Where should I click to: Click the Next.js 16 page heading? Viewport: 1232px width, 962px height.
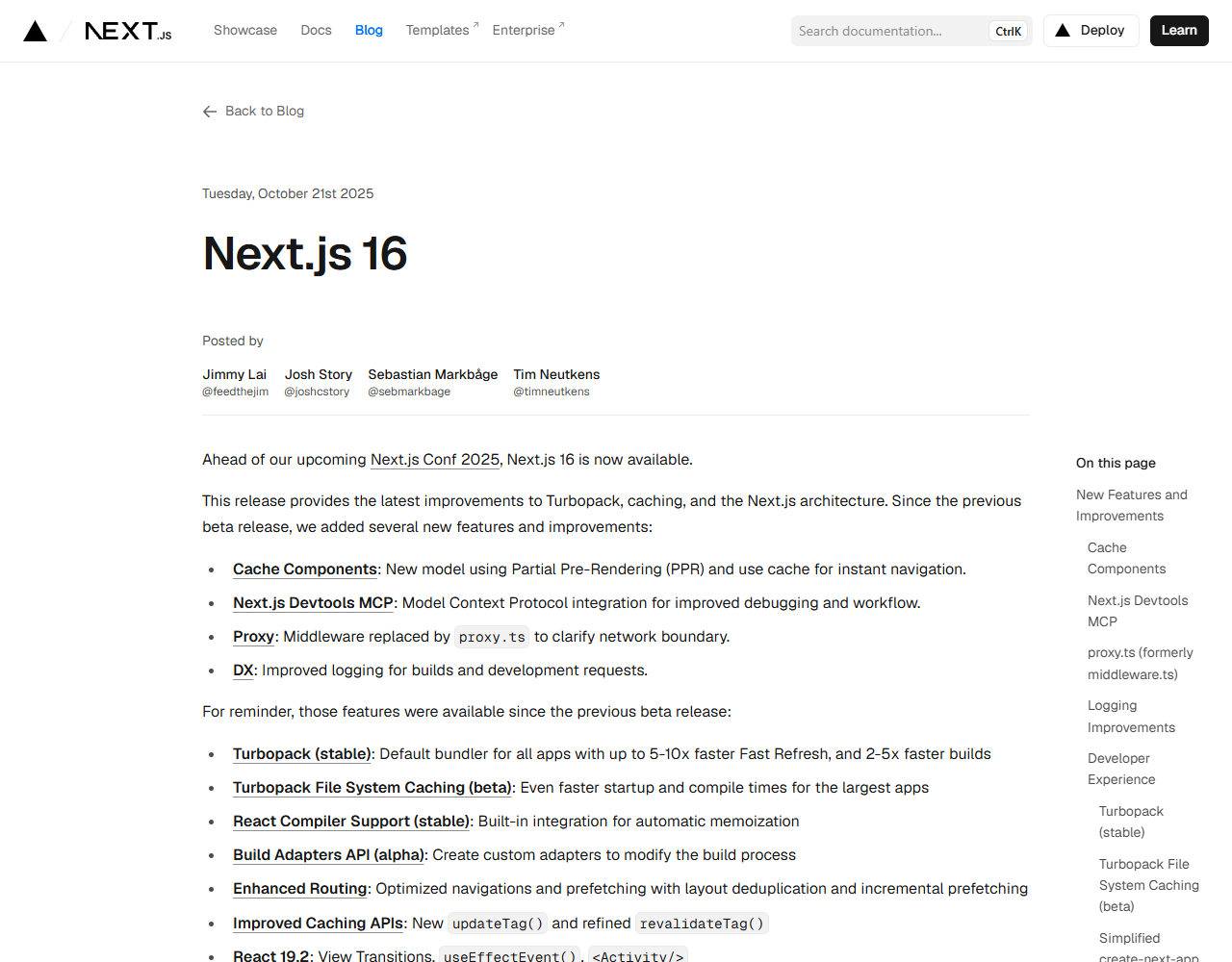coord(305,254)
